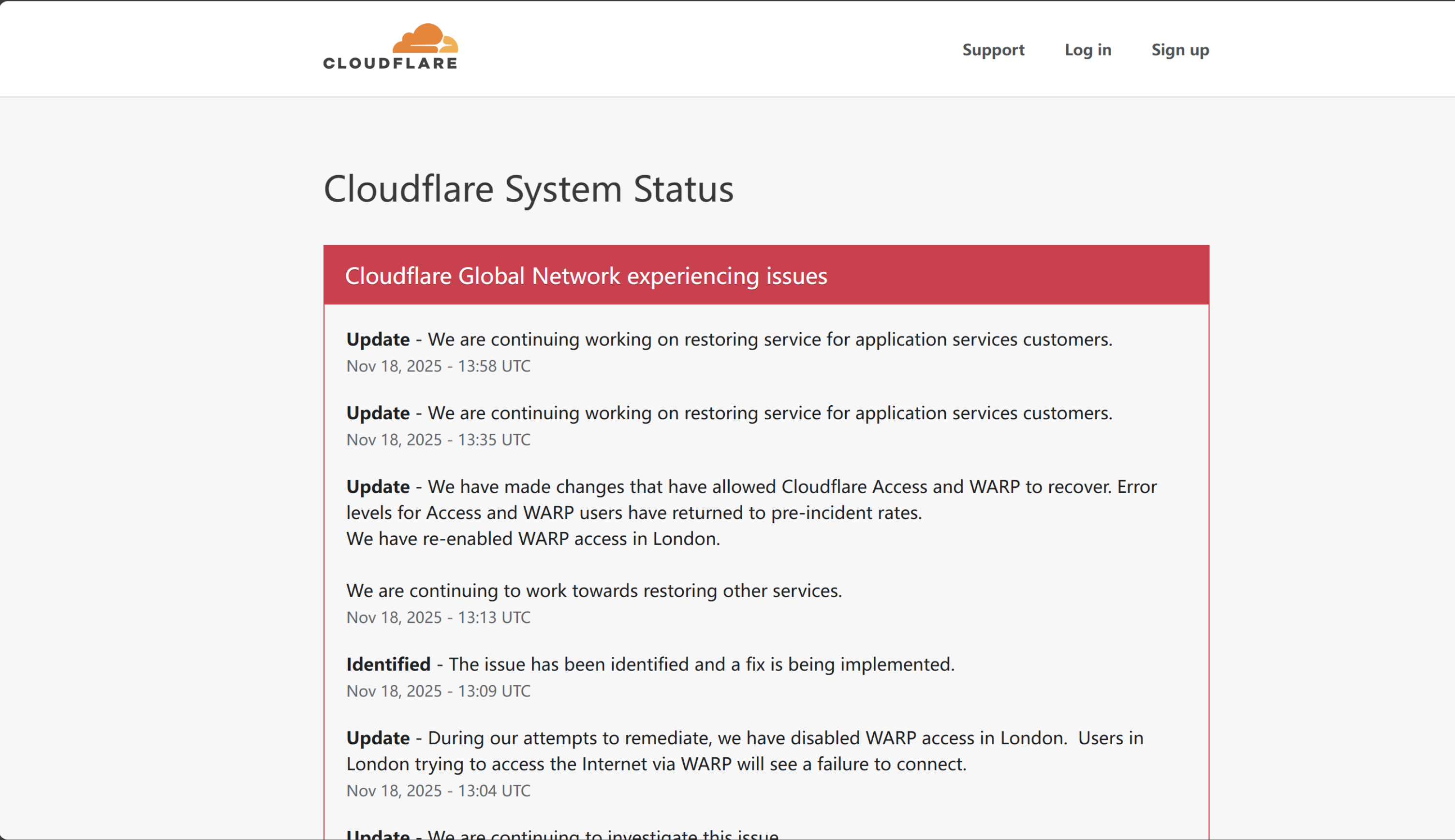The height and width of the screenshot is (840, 1455).
Task: Click the 13:04 UTC update timestamp
Action: [x=438, y=790]
